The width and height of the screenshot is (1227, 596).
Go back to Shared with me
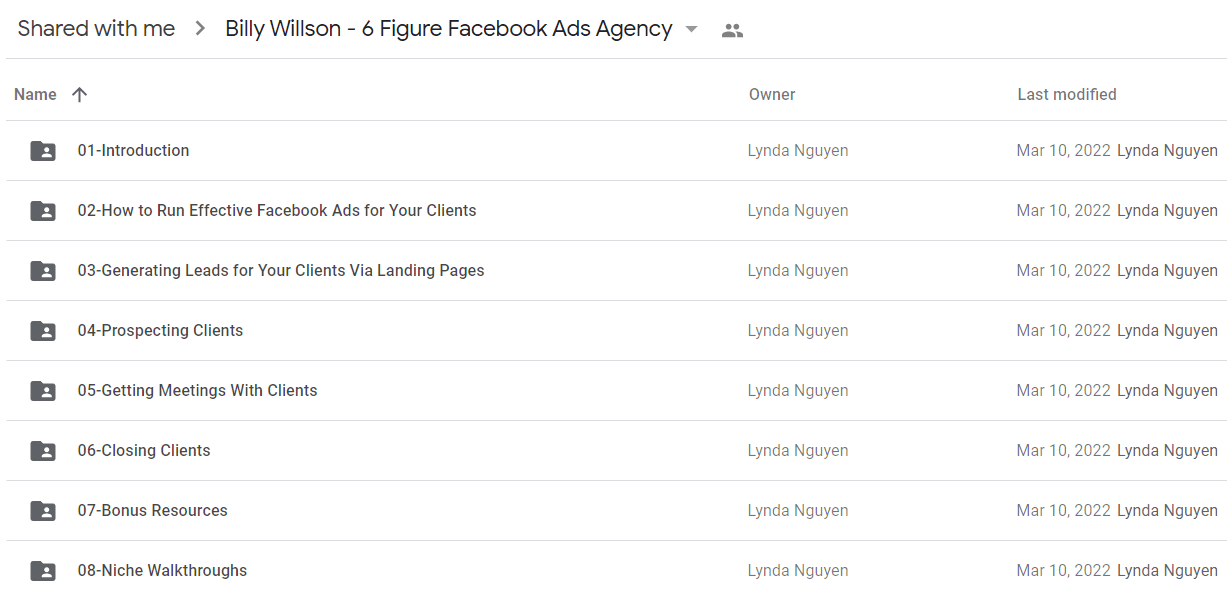pyautogui.click(x=96, y=29)
